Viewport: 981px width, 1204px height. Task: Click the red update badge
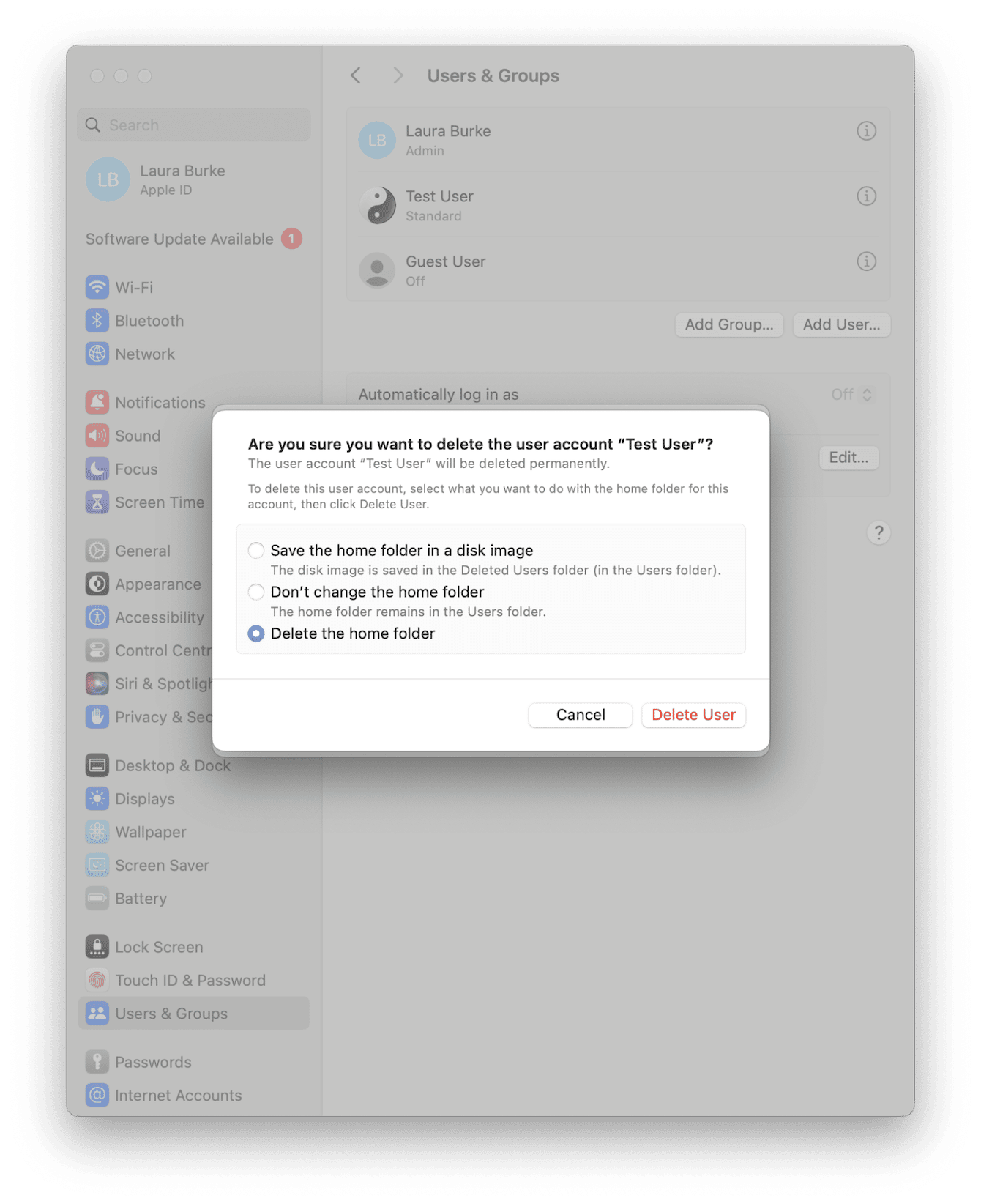click(x=291, y=239)
